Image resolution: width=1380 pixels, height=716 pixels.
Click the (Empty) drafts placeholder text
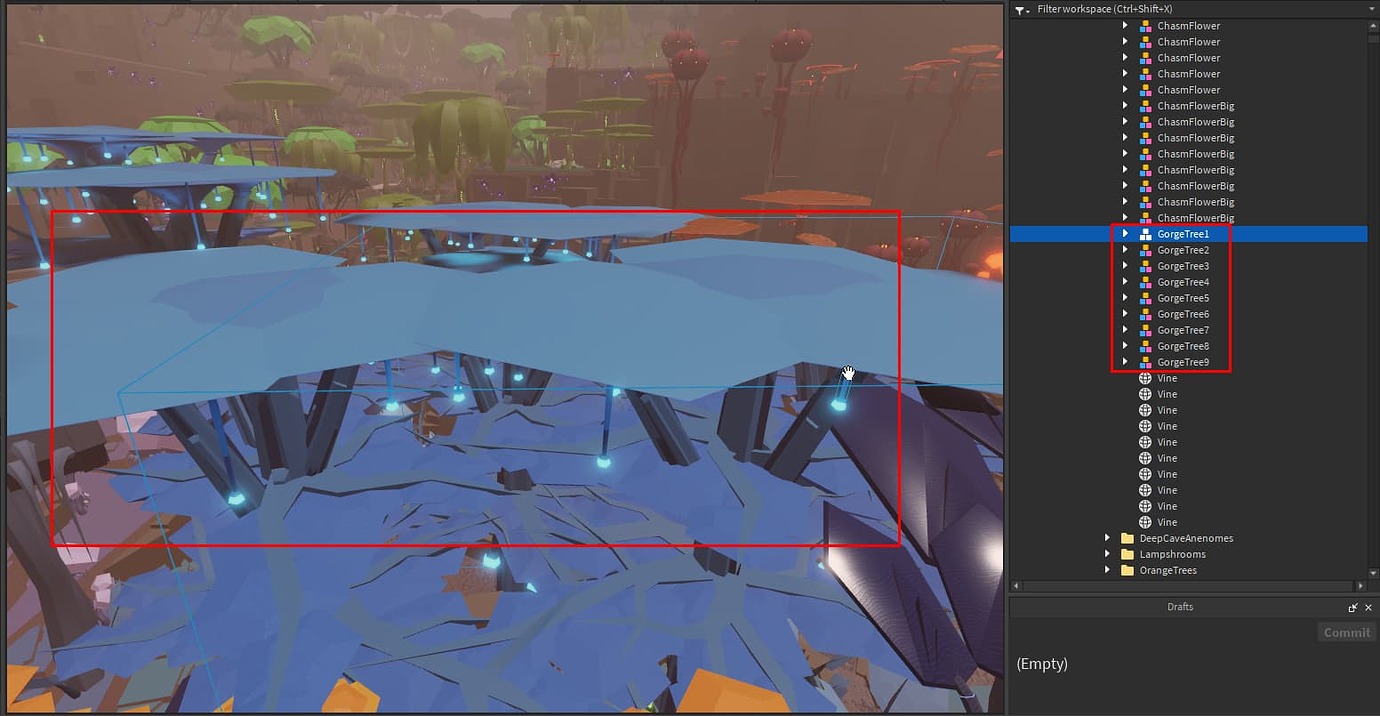(x=1042, y=664)
